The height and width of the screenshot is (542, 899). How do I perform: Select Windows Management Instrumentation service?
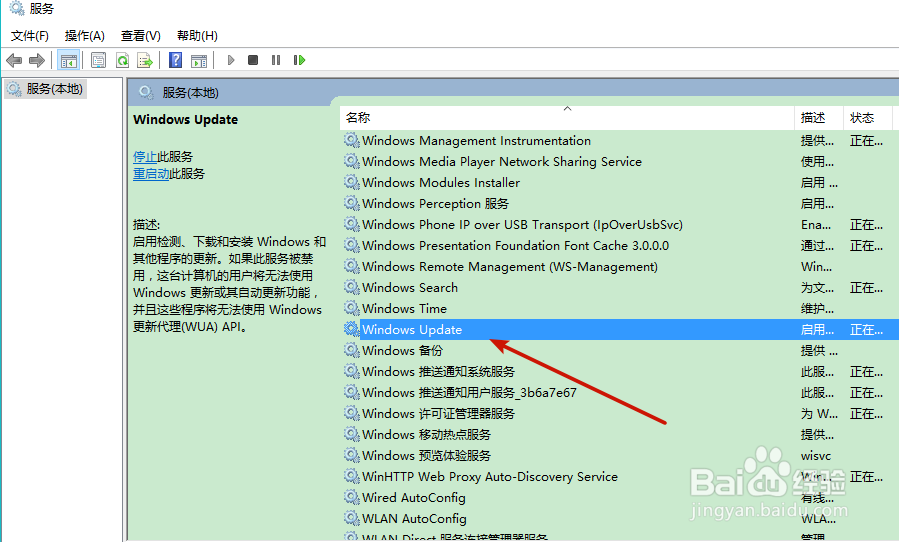pos(476,141)
